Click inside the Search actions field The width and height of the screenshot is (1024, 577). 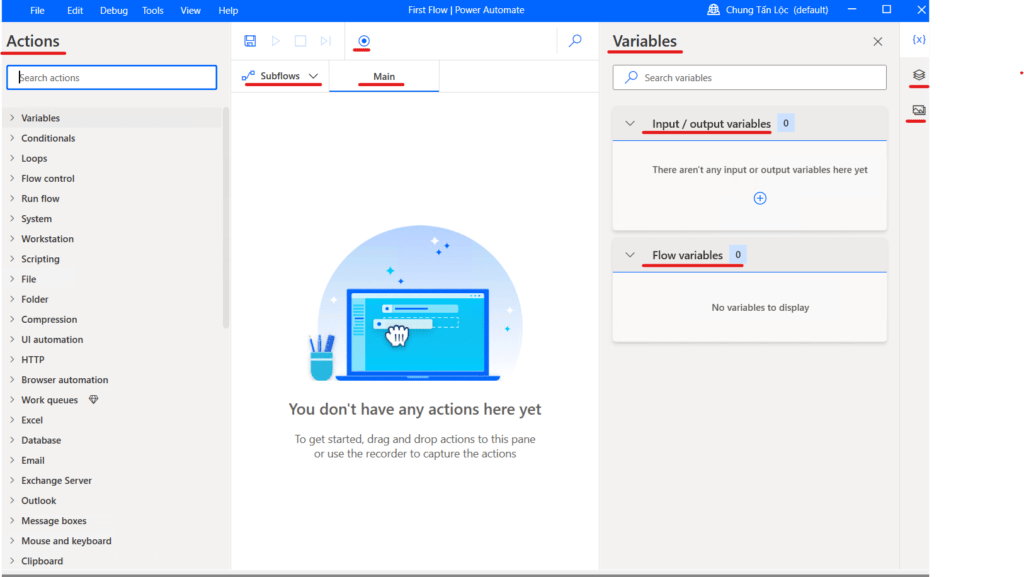click(x=111, y=76)
